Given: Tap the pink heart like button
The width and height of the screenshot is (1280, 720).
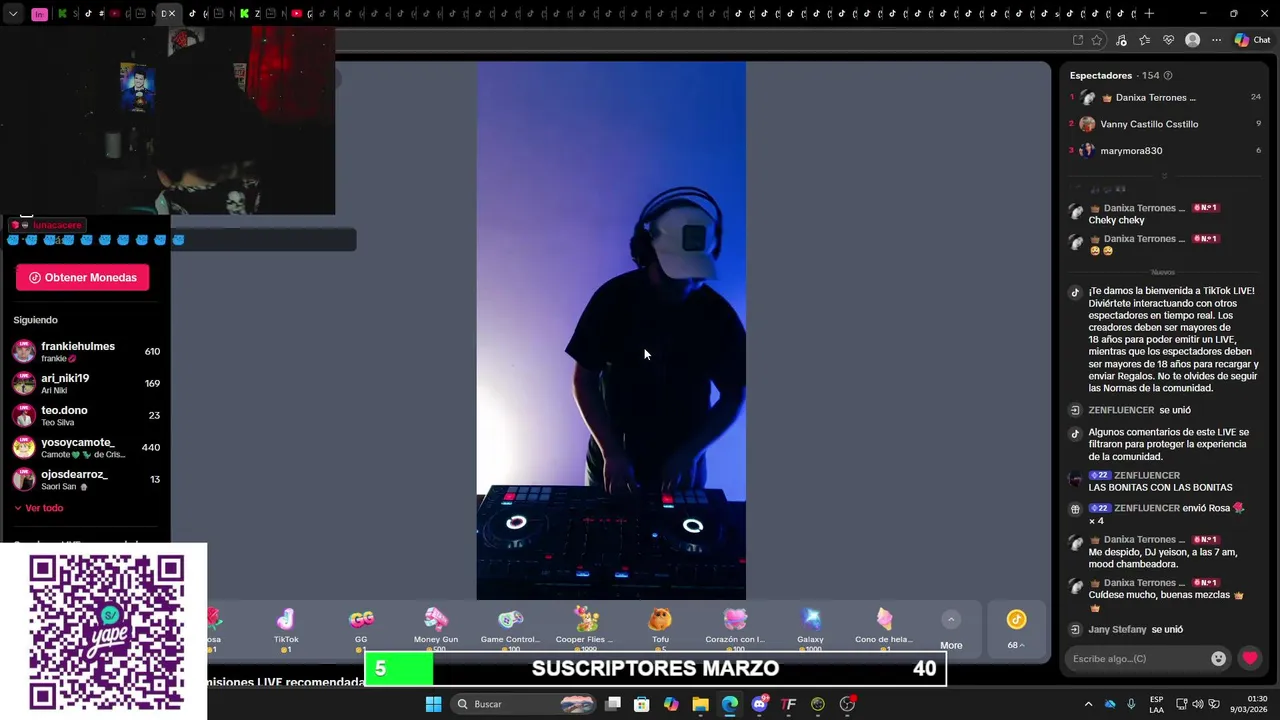Looking at the screenshot, I should (1249, 658).
